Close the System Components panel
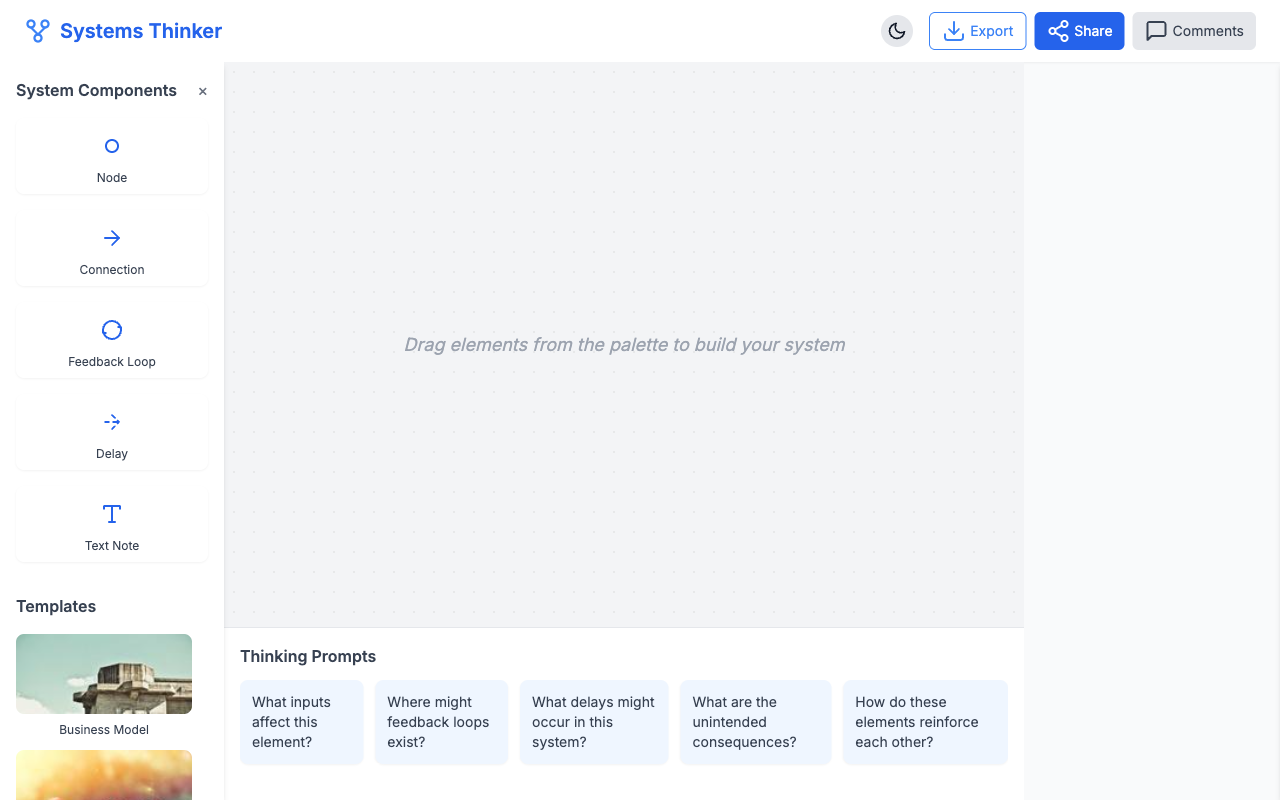Screen dimensions: 1280x800 click(202, 91)
